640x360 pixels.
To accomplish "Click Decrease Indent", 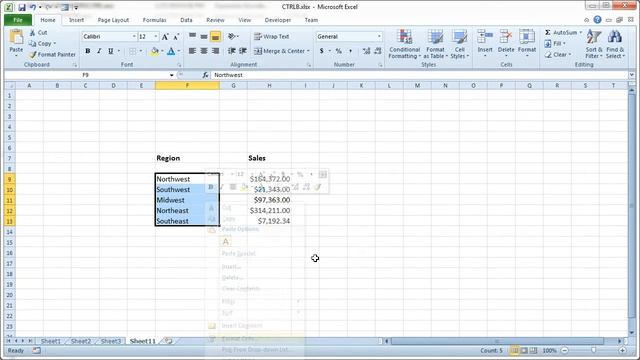I will [x=231, y=51].
